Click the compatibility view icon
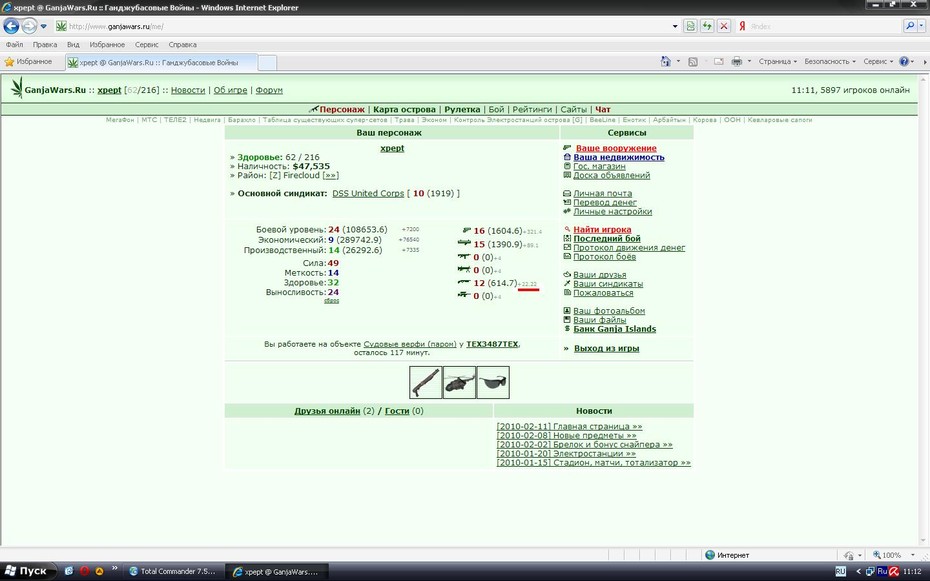Screen dimensions: 930x581 690,26
